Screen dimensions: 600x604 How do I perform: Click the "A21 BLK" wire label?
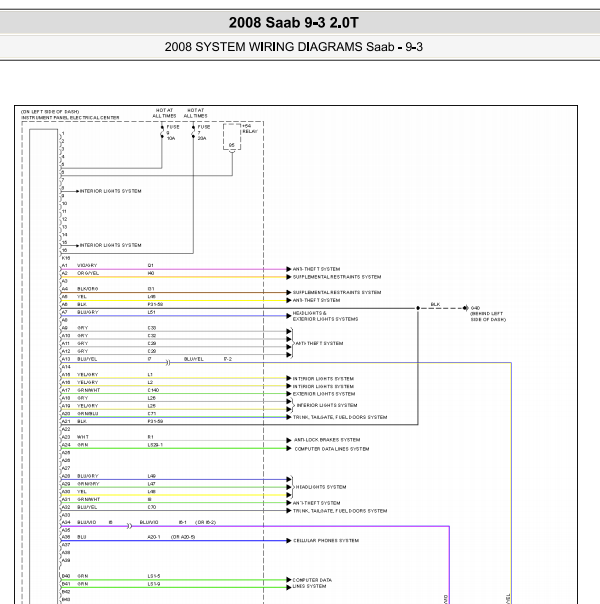(74, 421)
